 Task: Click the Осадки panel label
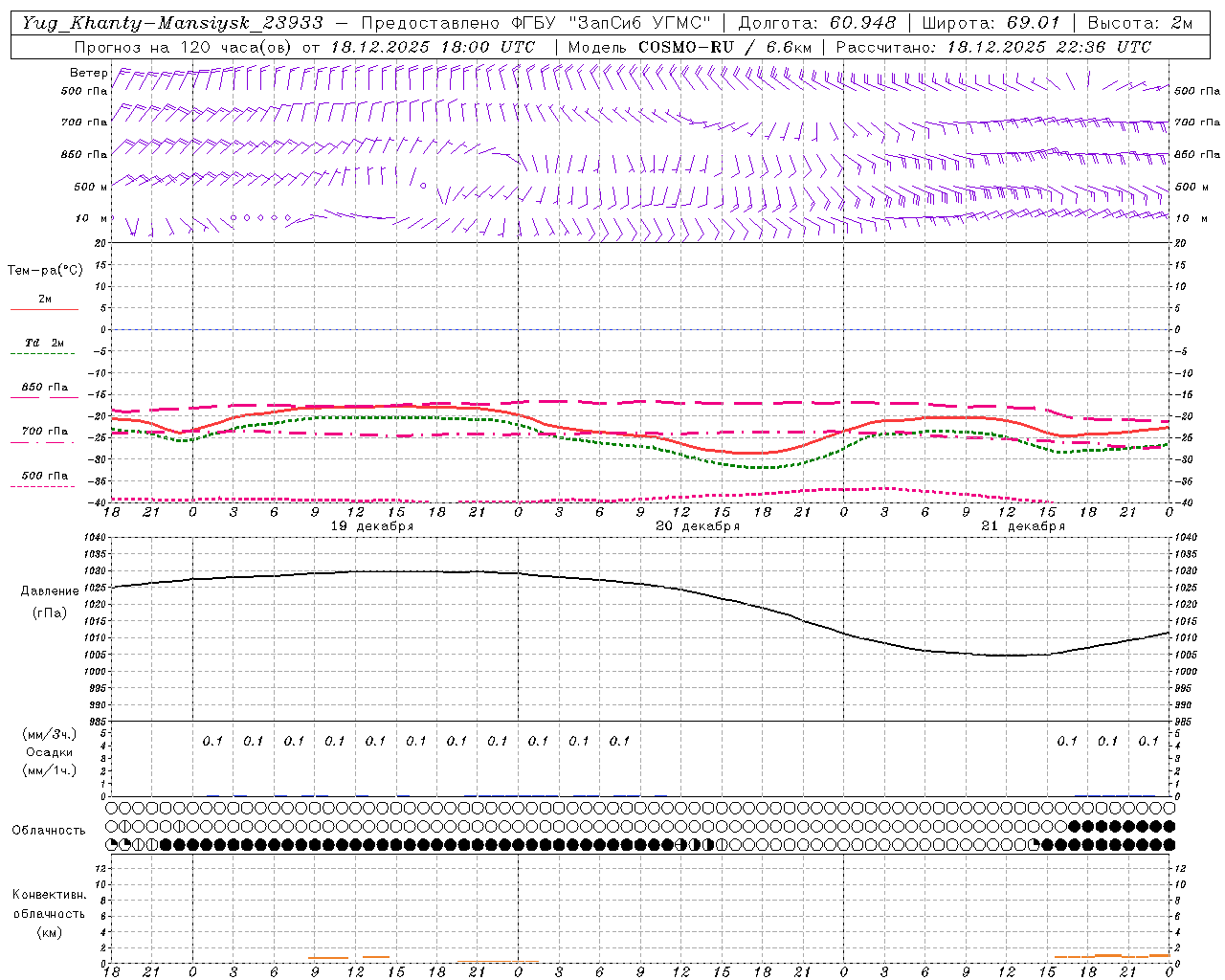(x=49, y=752)
